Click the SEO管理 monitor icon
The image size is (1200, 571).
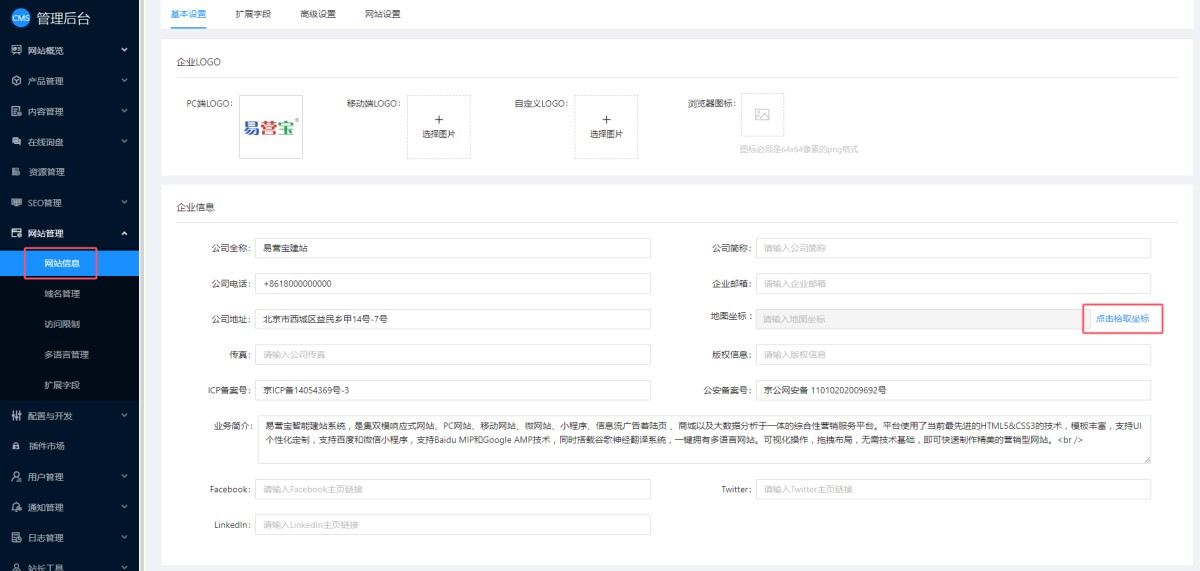pyautogui.click(x=16, y=203)
